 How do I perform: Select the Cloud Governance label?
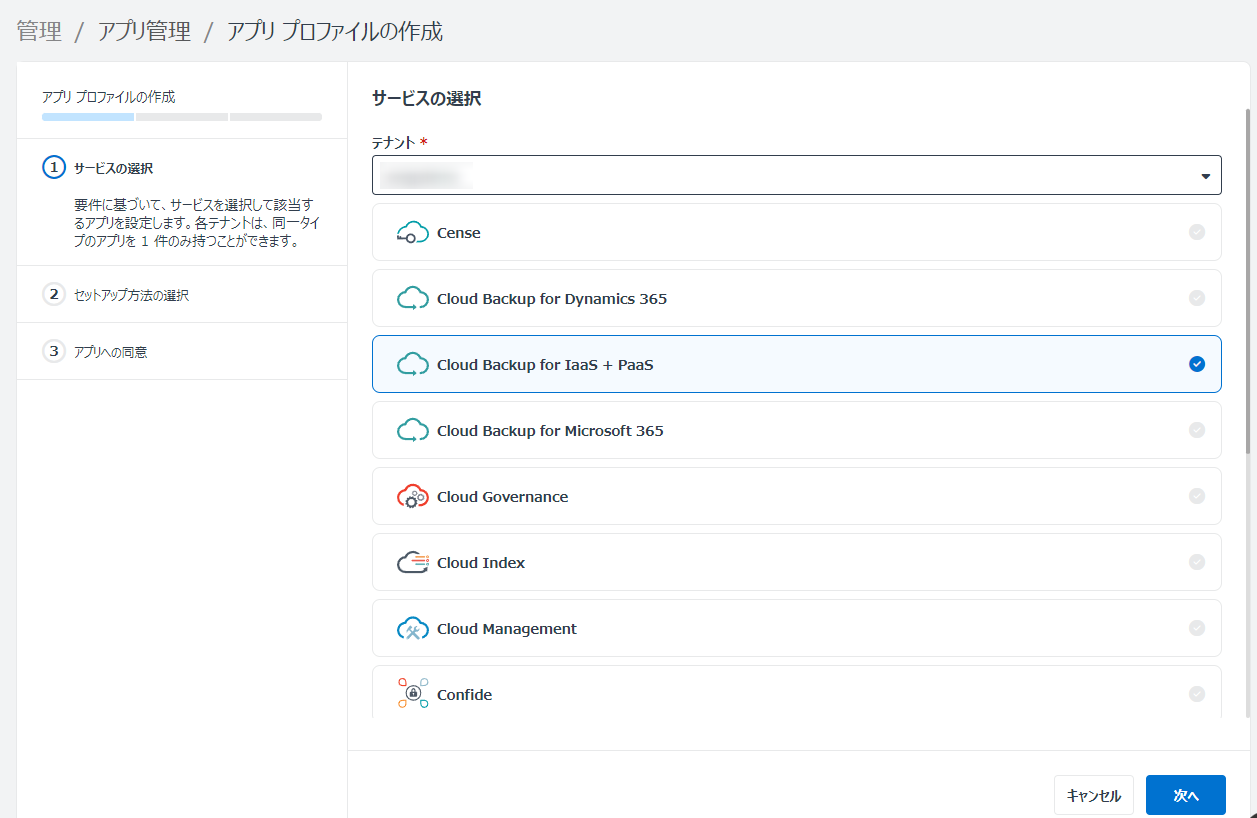502,497
